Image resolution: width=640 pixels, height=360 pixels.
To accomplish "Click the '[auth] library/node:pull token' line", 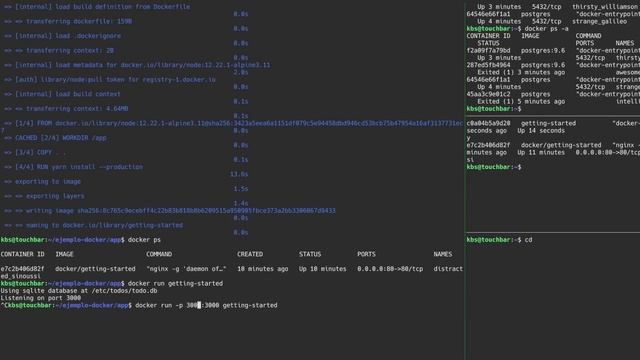I will [x=110, y=80].
